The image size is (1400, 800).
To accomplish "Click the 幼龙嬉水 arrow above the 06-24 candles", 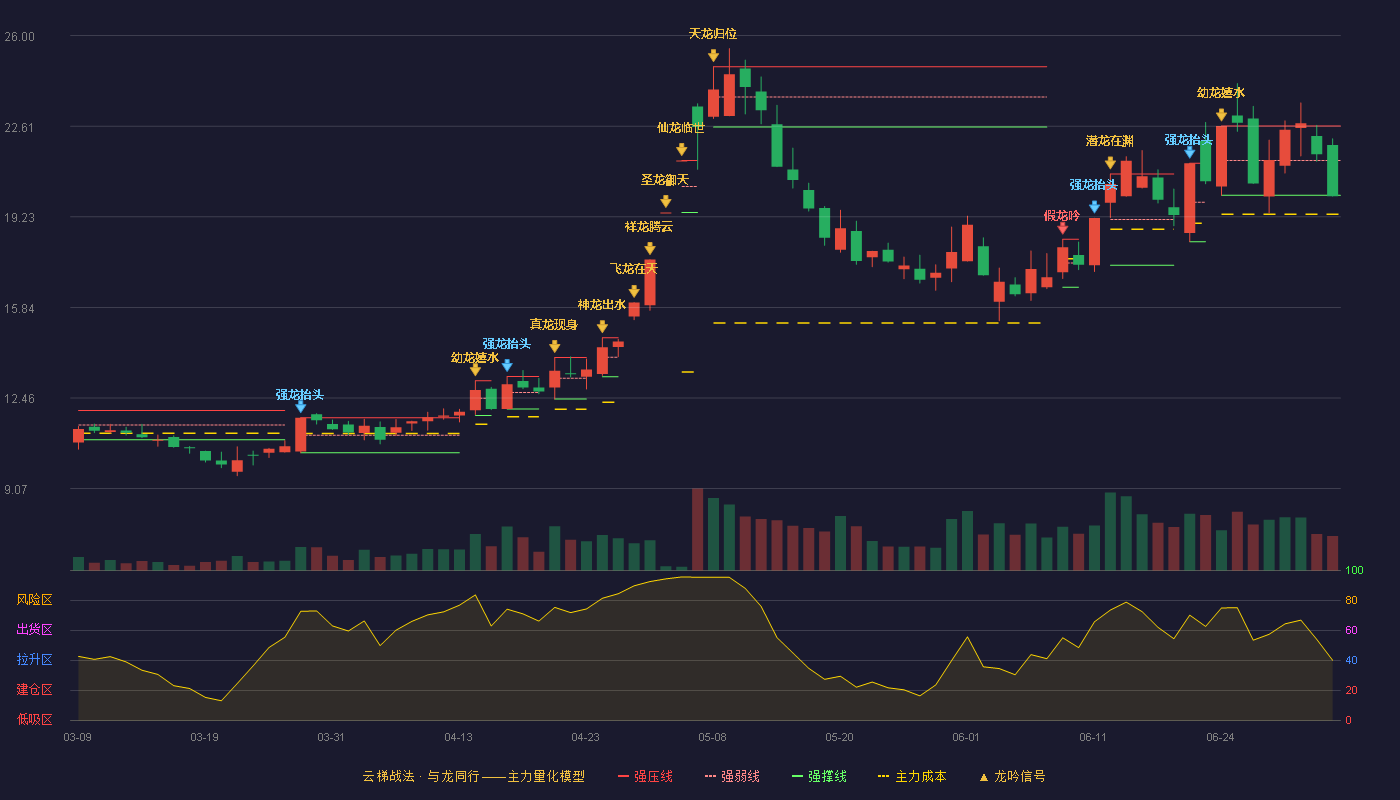I will (x=1221, y=115).
